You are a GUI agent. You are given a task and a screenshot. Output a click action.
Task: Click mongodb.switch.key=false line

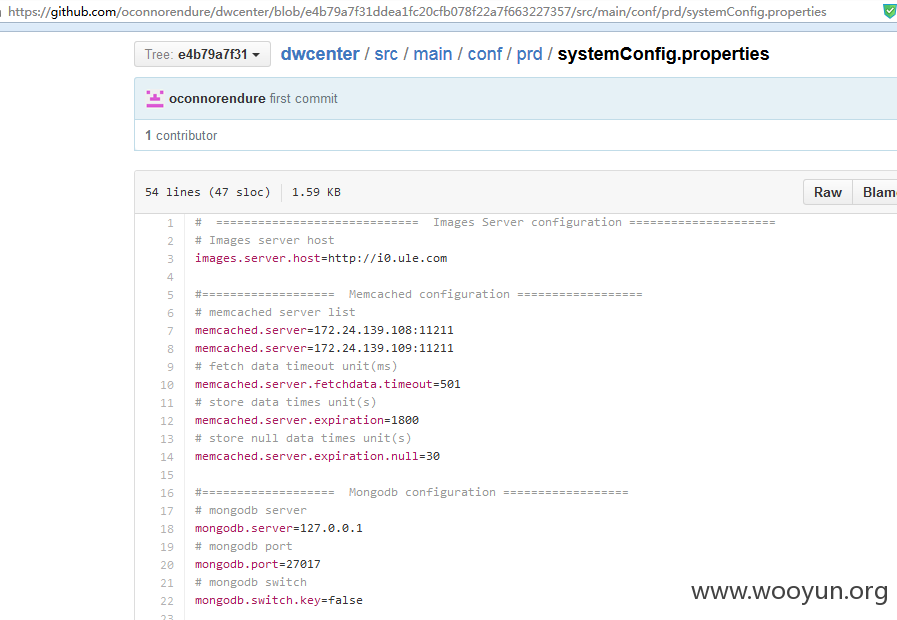tap(279, 600)
